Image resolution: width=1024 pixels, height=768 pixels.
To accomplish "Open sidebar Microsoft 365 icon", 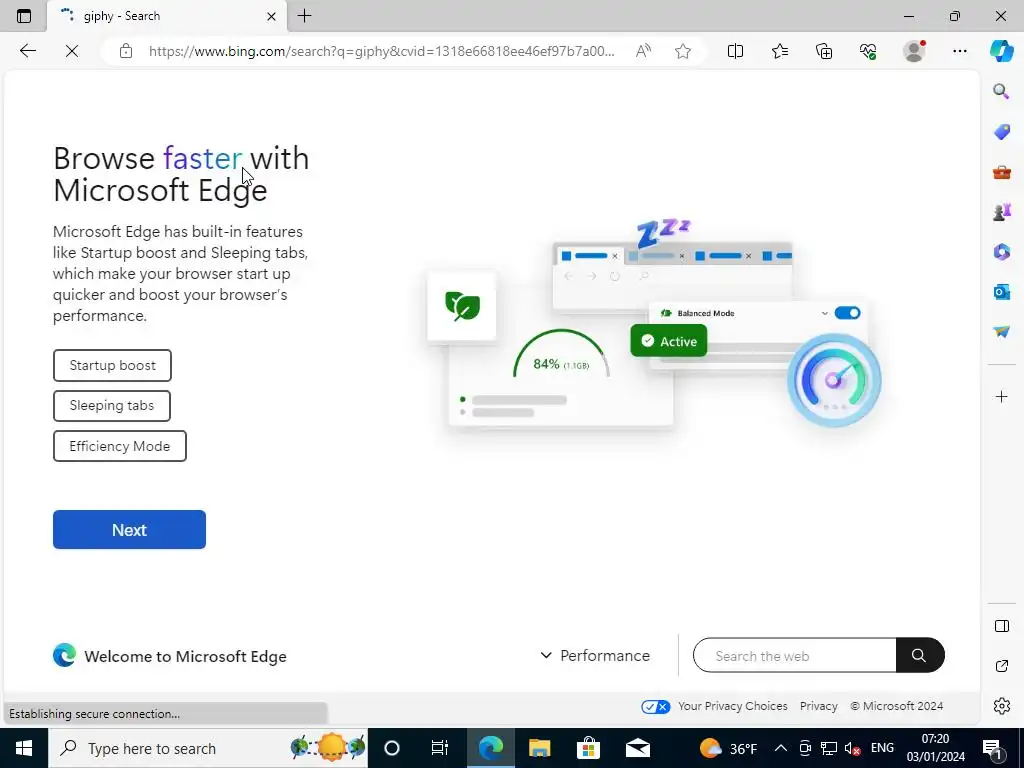I will coord(1001,252).
